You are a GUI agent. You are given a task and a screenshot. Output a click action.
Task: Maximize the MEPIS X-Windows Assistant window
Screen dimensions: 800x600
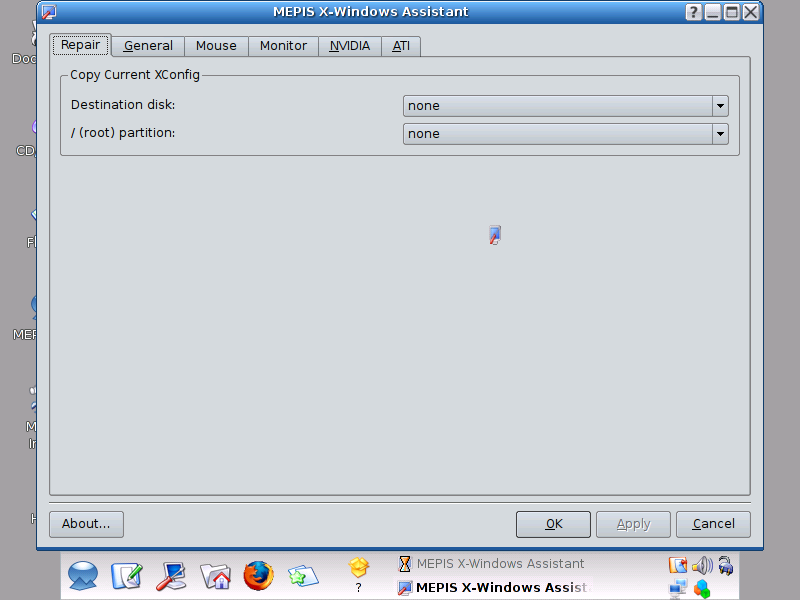732,12
